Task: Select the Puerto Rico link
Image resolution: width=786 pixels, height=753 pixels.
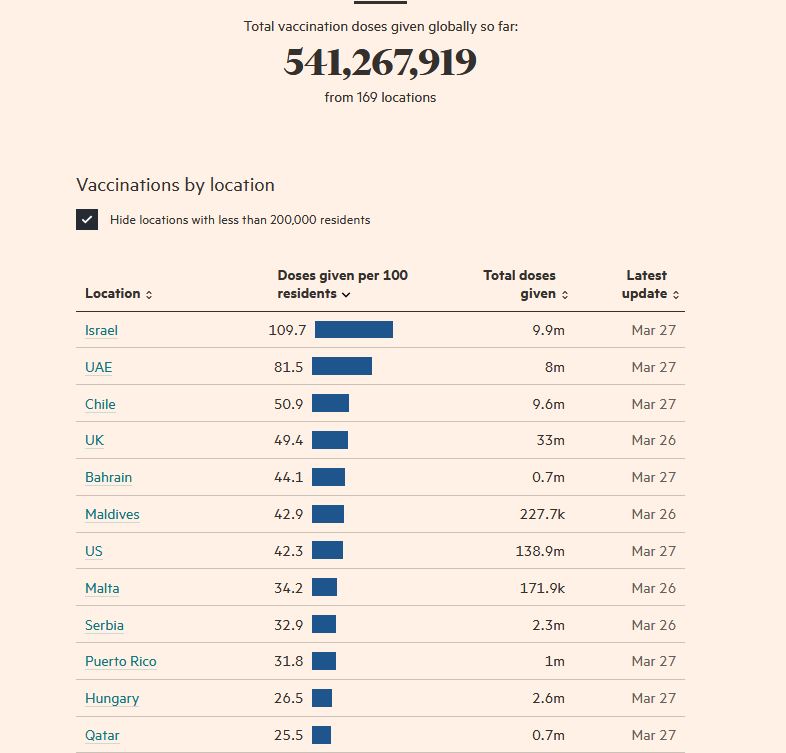Action: 120,661
